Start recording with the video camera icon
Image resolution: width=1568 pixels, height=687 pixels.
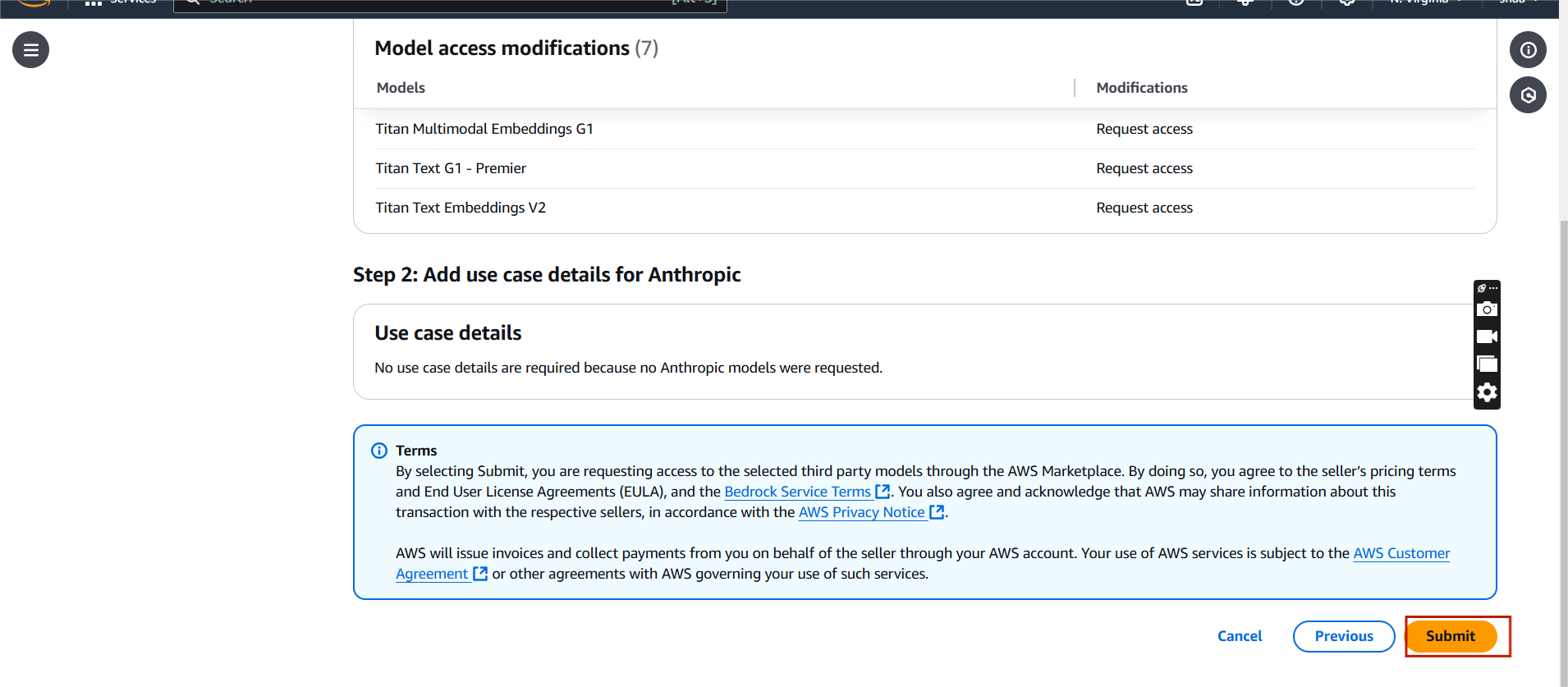point(1487,337)
